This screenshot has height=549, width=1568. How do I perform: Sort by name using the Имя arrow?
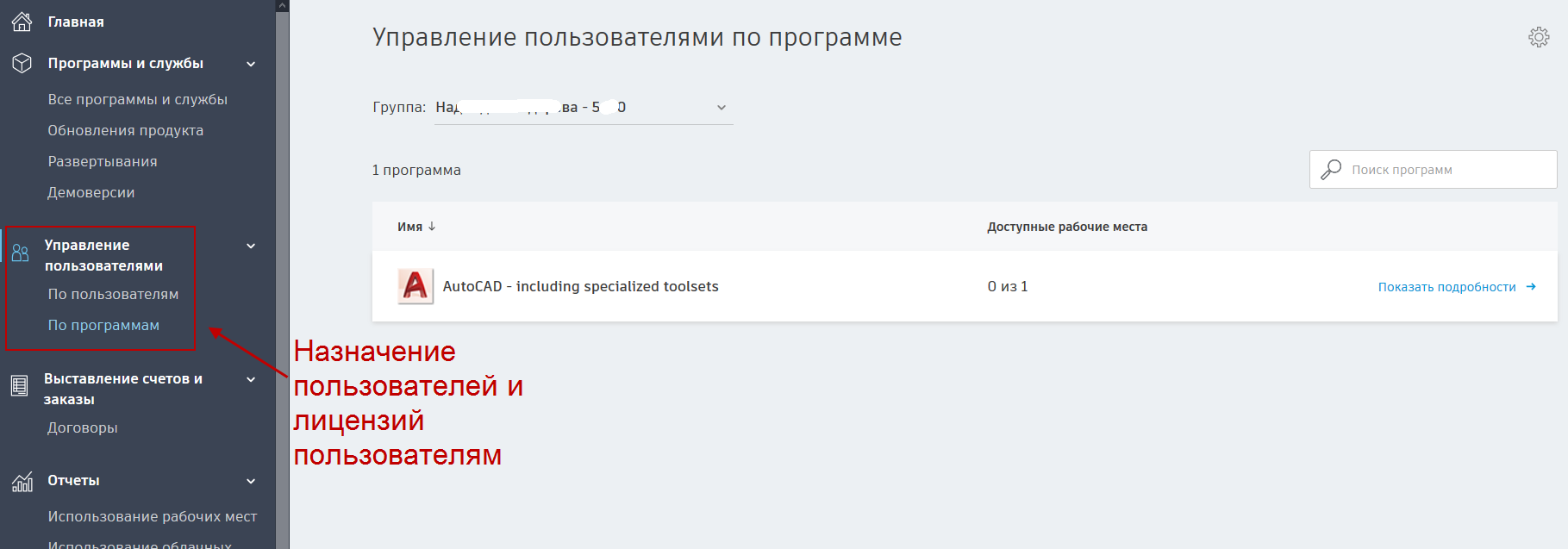pos(432,227)
